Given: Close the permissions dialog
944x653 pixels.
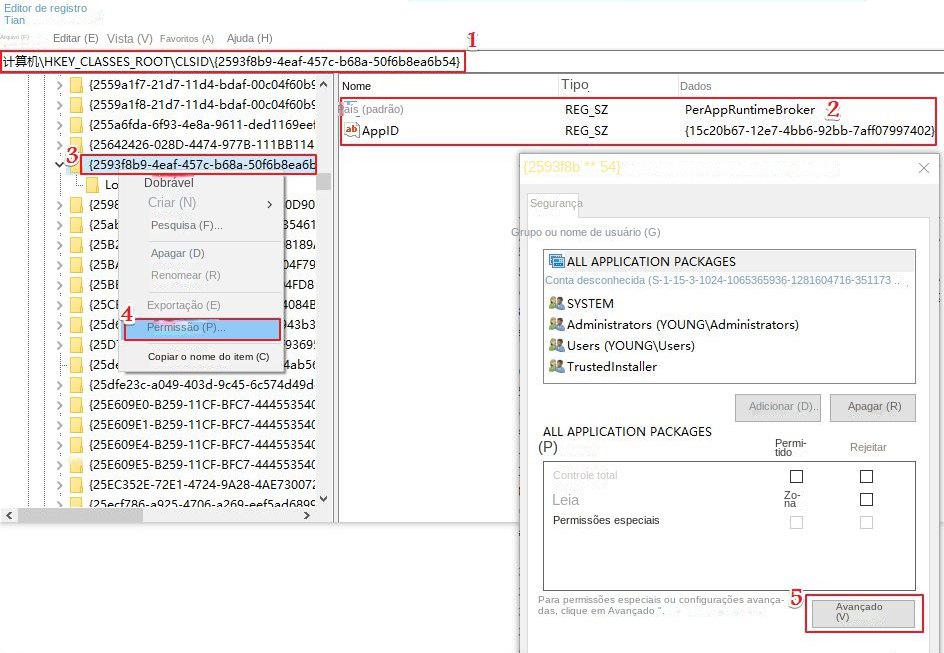Looking at the screenshot, I should [x=924, y=168].
